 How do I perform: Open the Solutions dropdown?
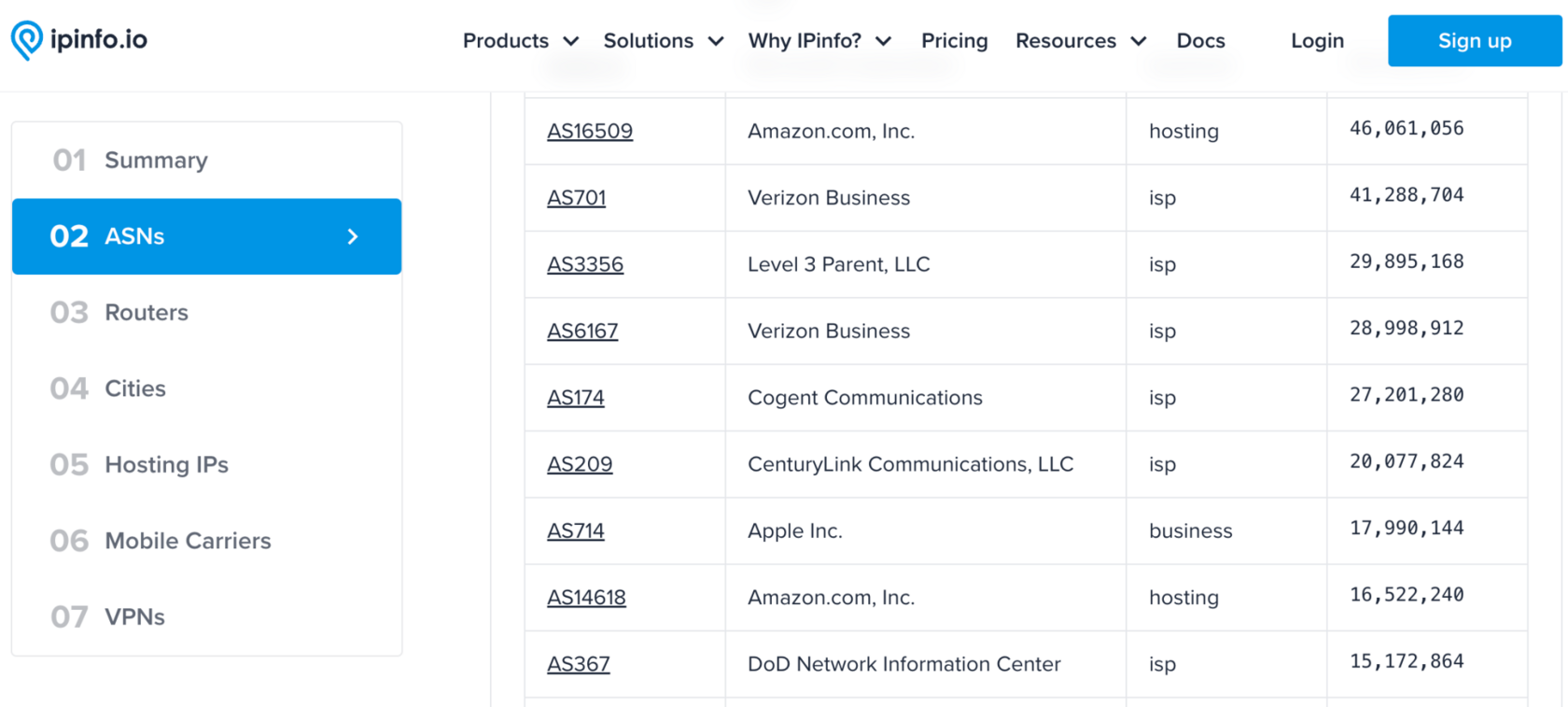click(663, 41)
